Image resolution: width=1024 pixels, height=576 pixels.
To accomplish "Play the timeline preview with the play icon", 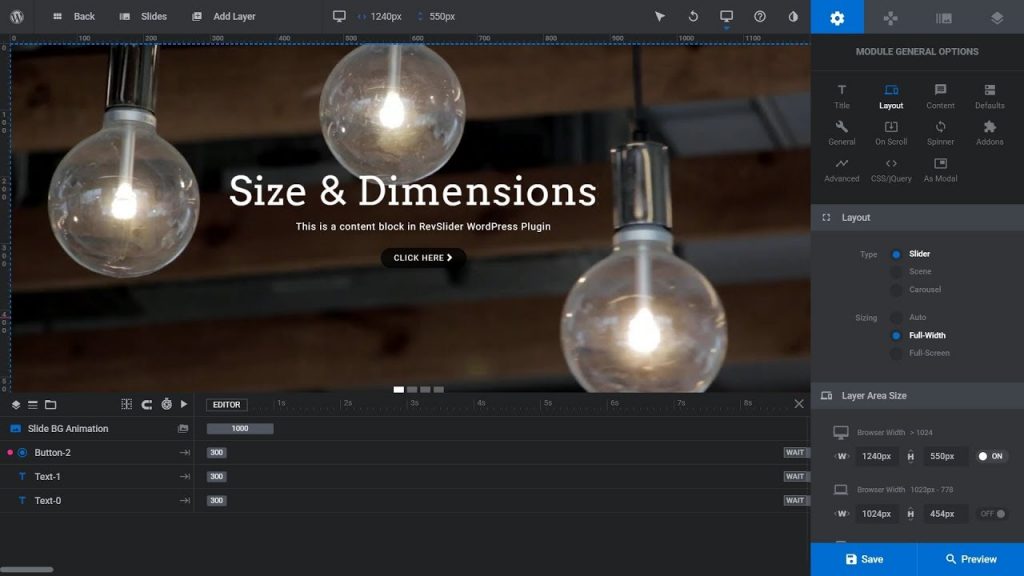I will tap(184, 405).
